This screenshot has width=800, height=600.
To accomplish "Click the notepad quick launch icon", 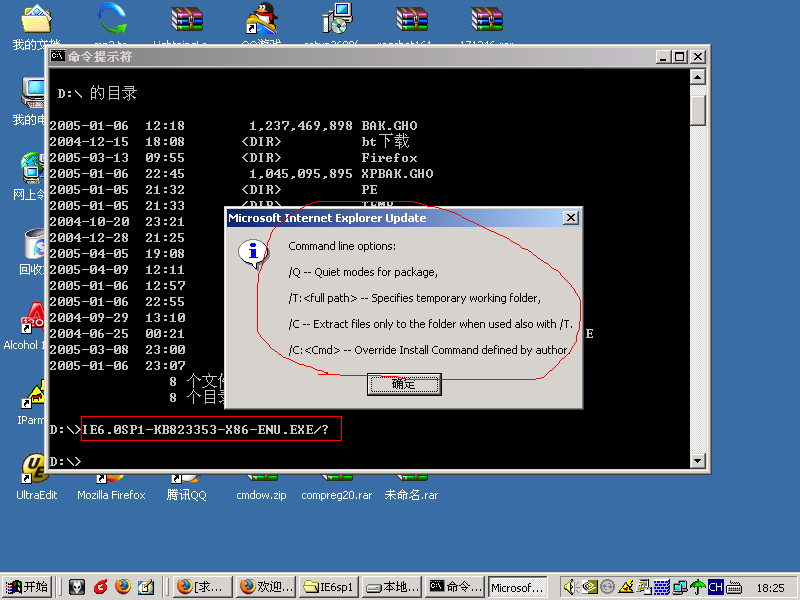I will [x=145, y=587].
